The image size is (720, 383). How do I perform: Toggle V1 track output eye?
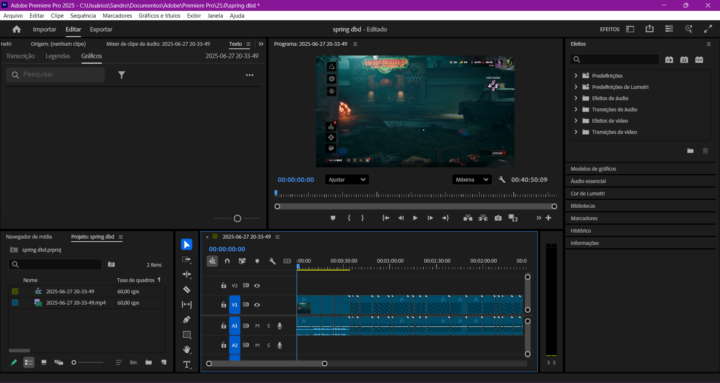pyautogui.click(x=257, y=304)
